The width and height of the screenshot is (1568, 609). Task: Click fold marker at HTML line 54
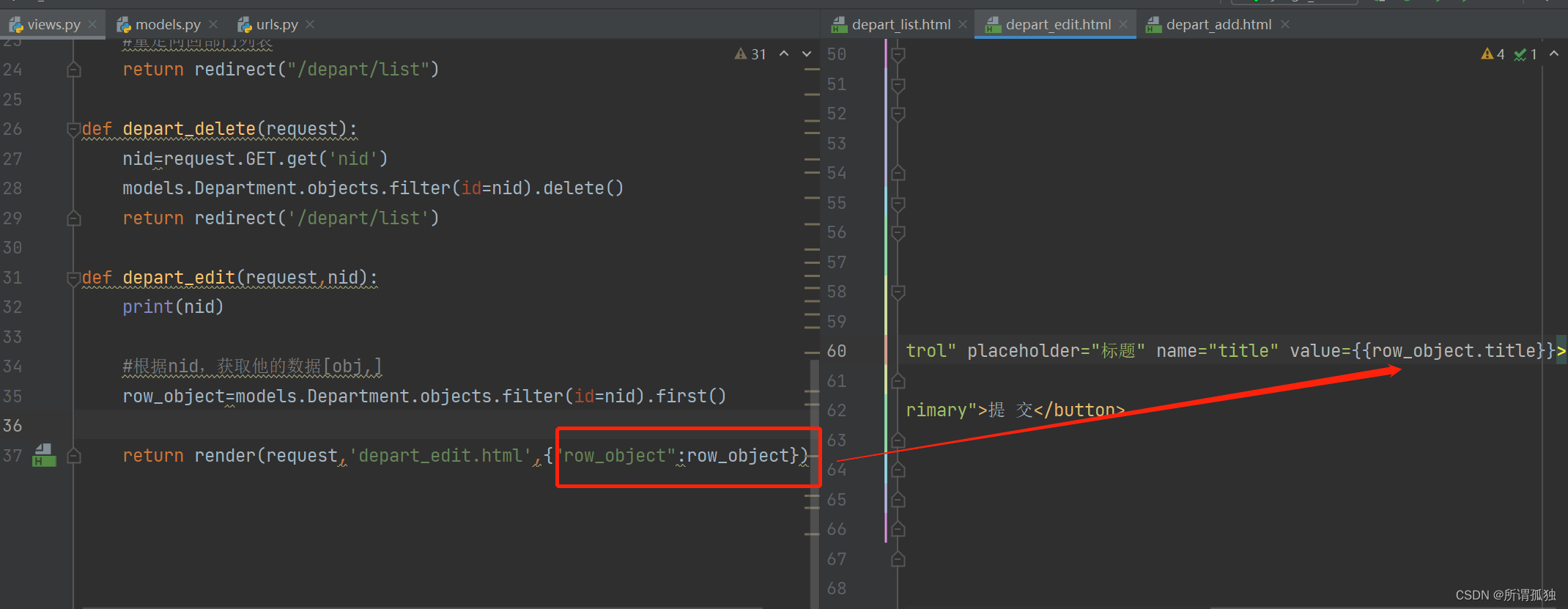[x=898, y=174]
